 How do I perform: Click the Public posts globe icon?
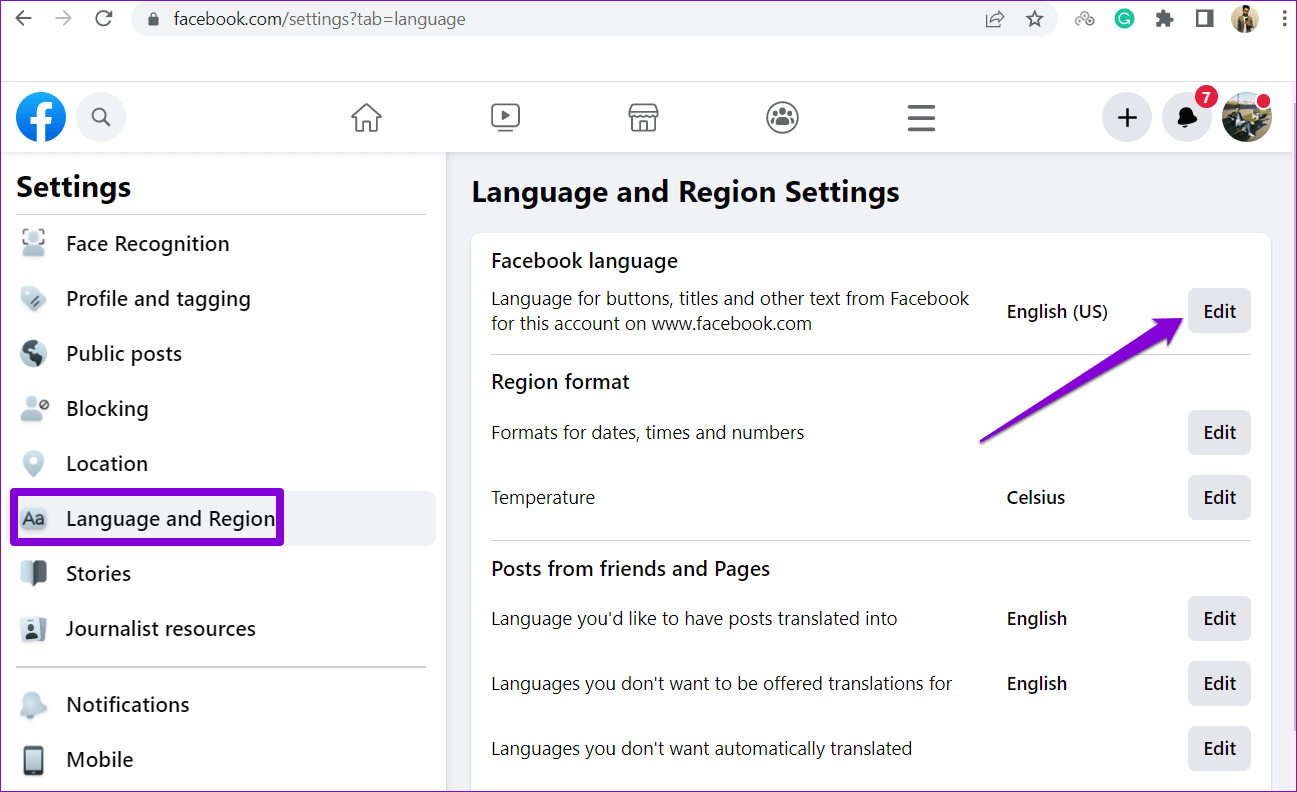coord(34,354)
